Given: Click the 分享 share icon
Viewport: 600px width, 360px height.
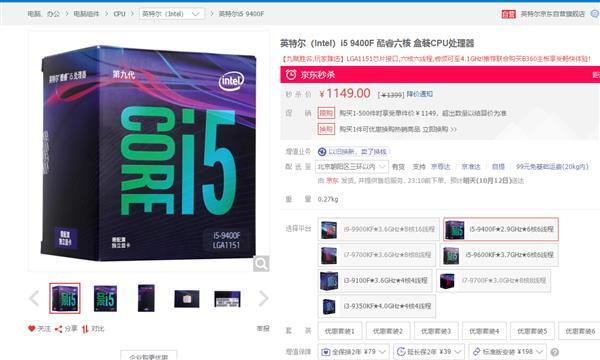Looking at the screenshot, I should [x=58, y=329].
